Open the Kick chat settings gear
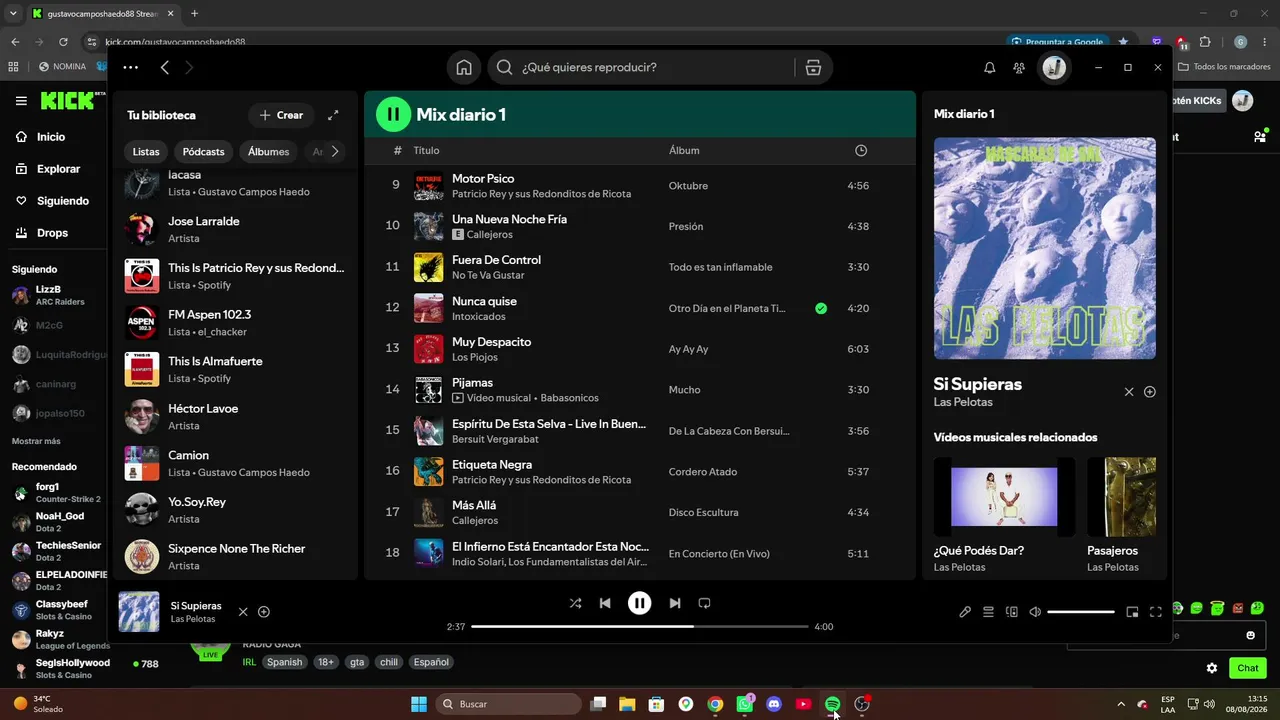 coord(1212,668)
